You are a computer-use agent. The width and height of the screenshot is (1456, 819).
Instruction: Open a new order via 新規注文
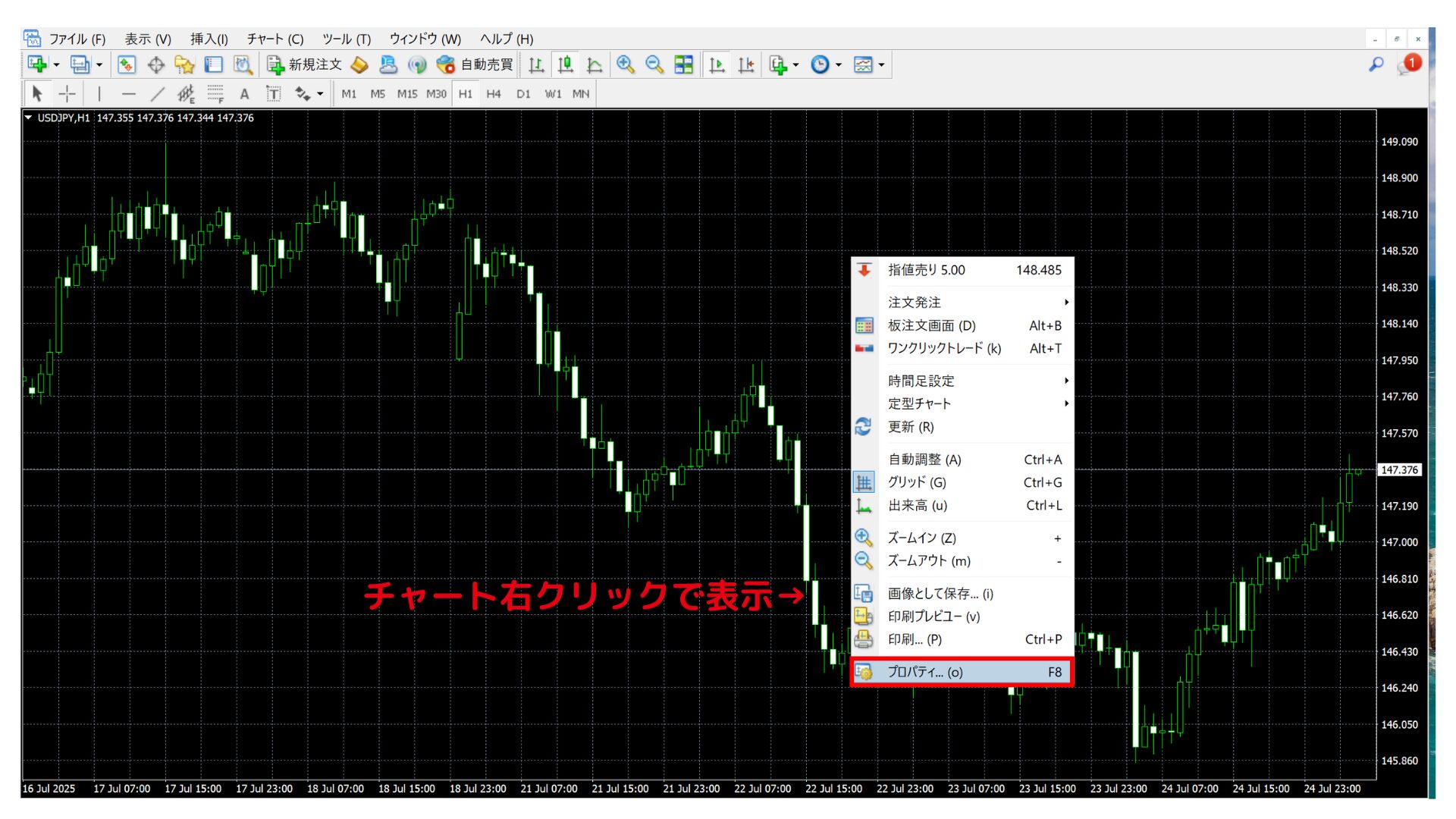click(x=306, y=64)
